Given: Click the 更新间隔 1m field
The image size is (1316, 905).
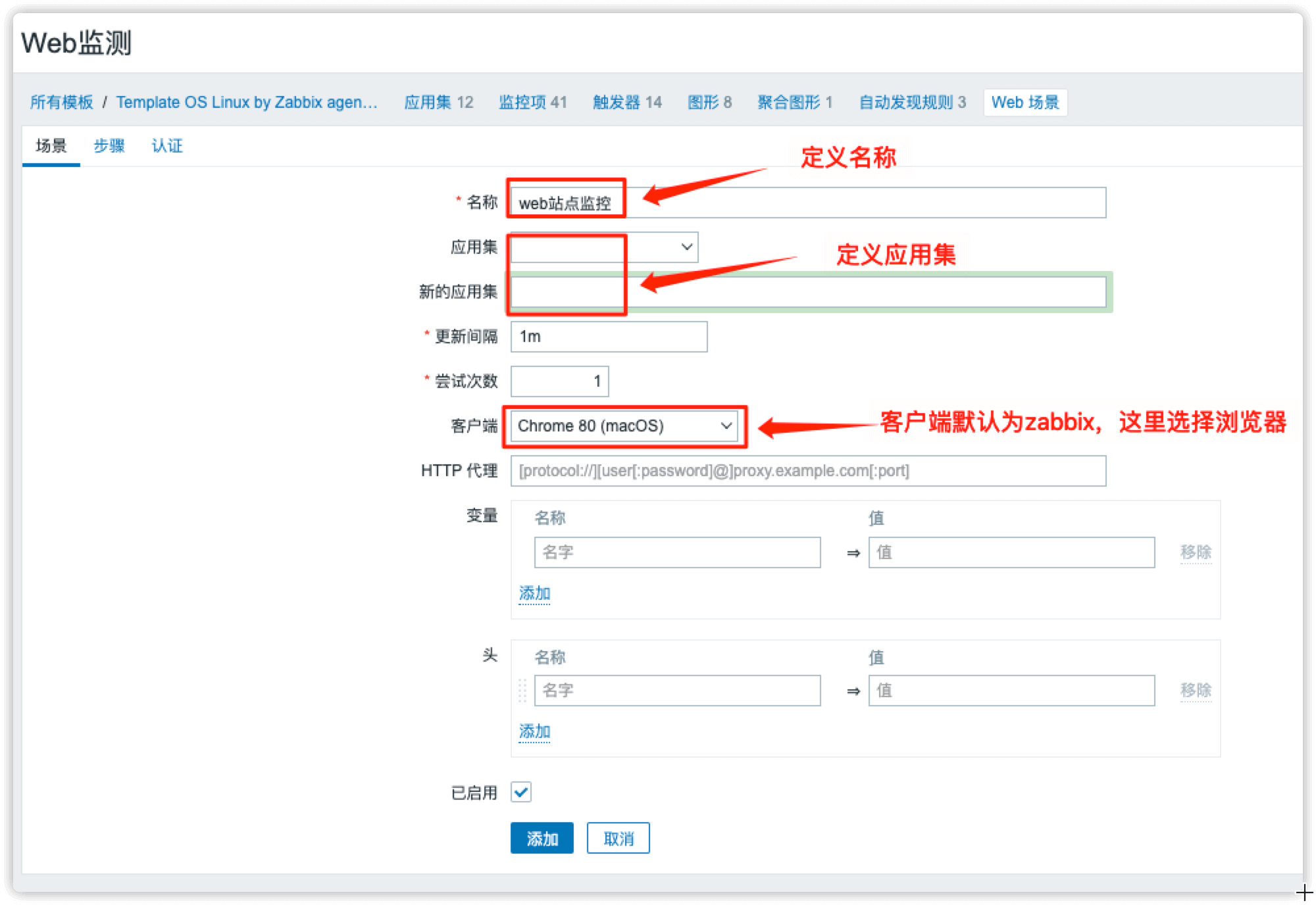Looking at the screenshot, I should [609, 337].
